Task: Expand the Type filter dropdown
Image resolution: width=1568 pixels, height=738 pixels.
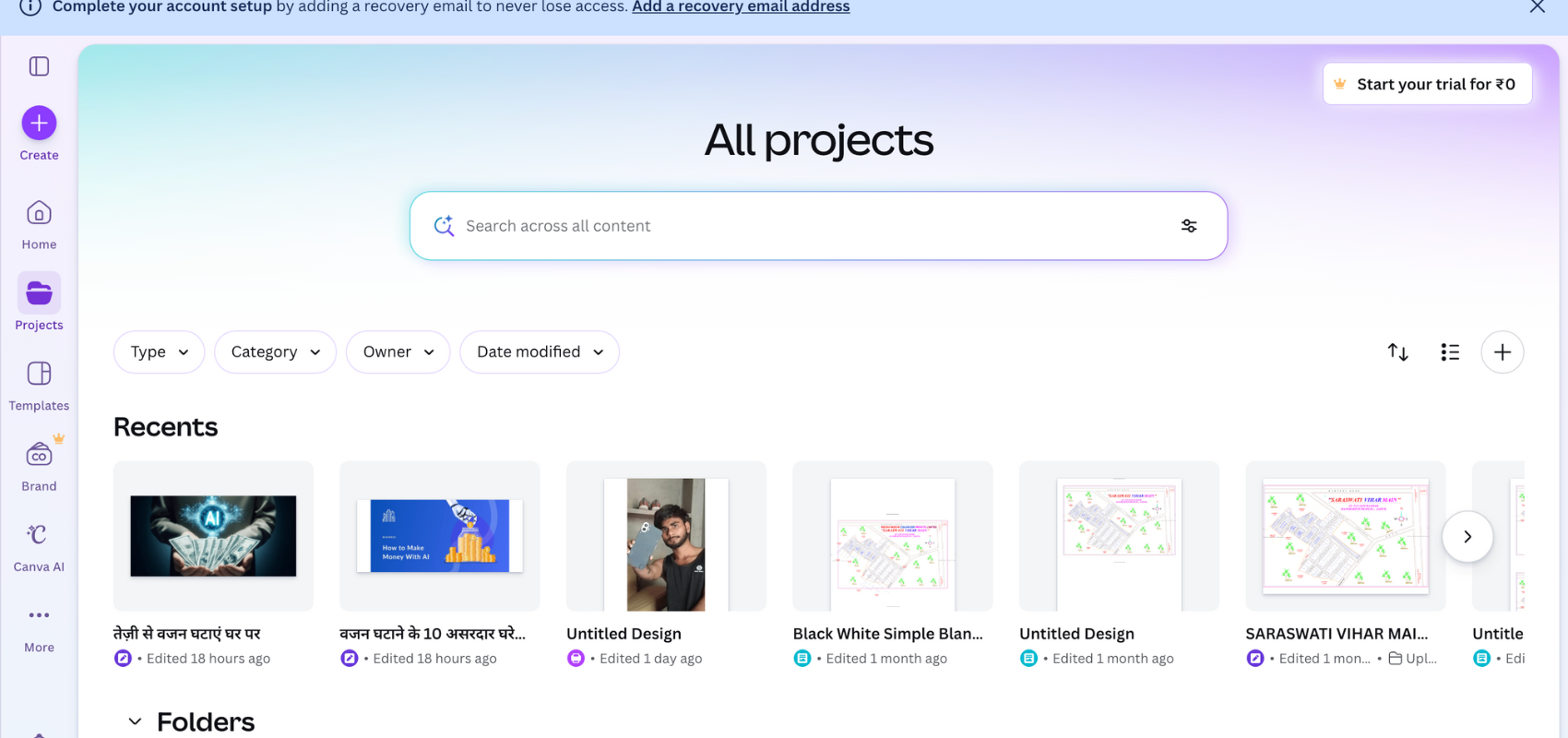Action: tap(159, 352)
